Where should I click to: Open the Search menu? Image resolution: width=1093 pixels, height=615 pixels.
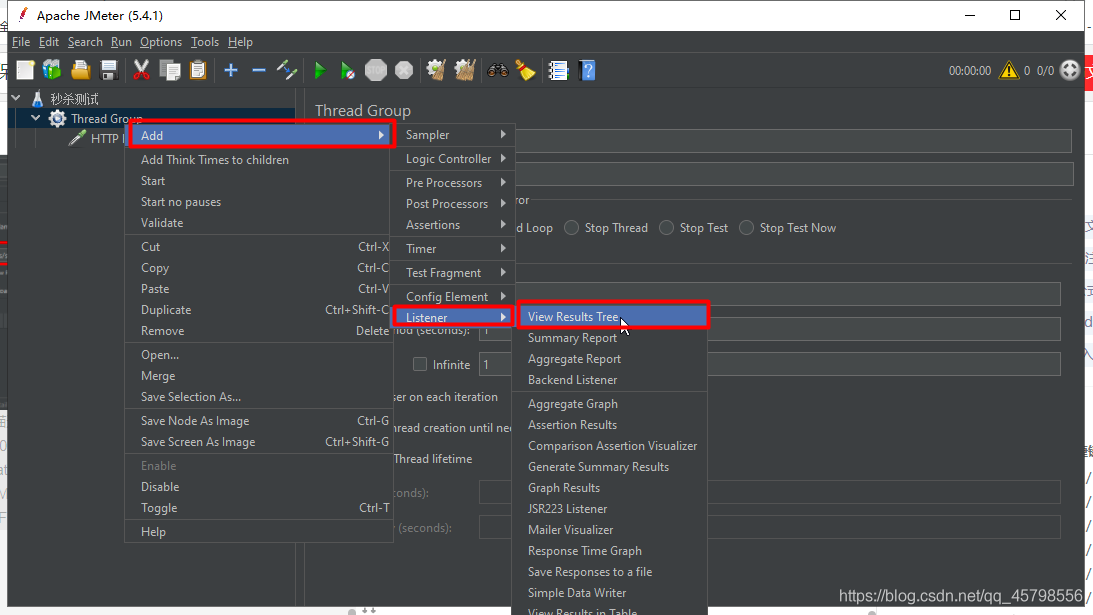[x=85, y=42]
